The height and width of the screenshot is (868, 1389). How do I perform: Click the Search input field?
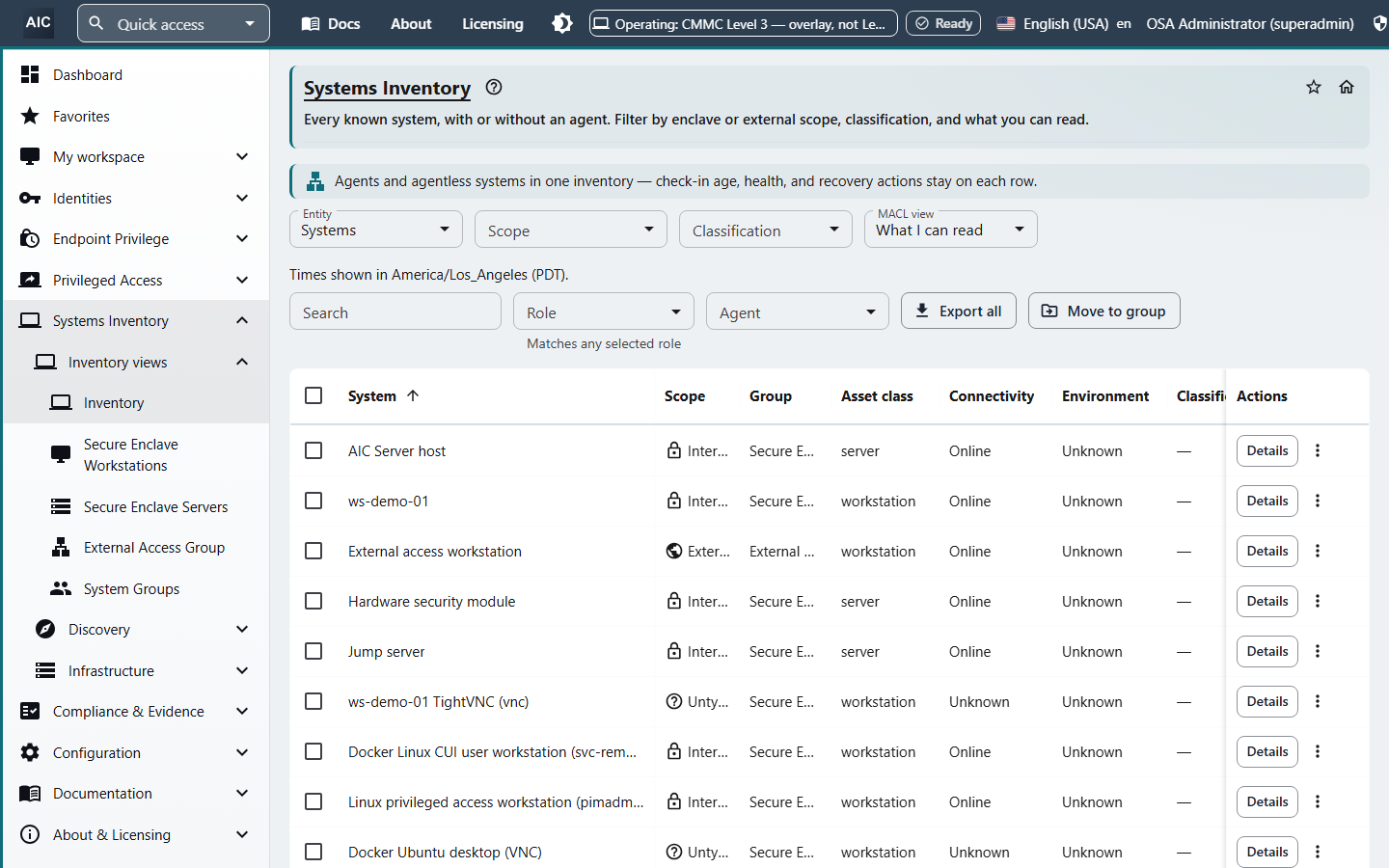[395, 312]
